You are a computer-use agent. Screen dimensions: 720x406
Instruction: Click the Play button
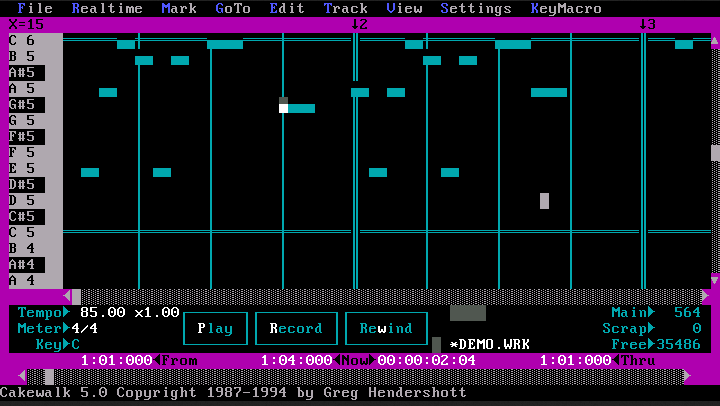point(215,328)
